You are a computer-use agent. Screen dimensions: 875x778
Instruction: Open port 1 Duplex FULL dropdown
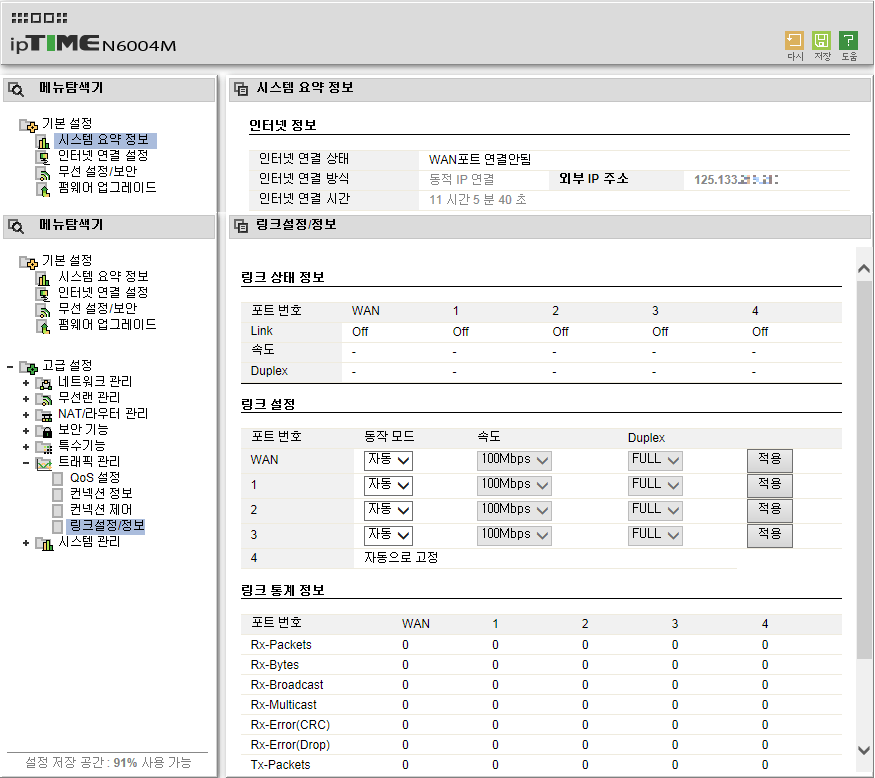655,485
